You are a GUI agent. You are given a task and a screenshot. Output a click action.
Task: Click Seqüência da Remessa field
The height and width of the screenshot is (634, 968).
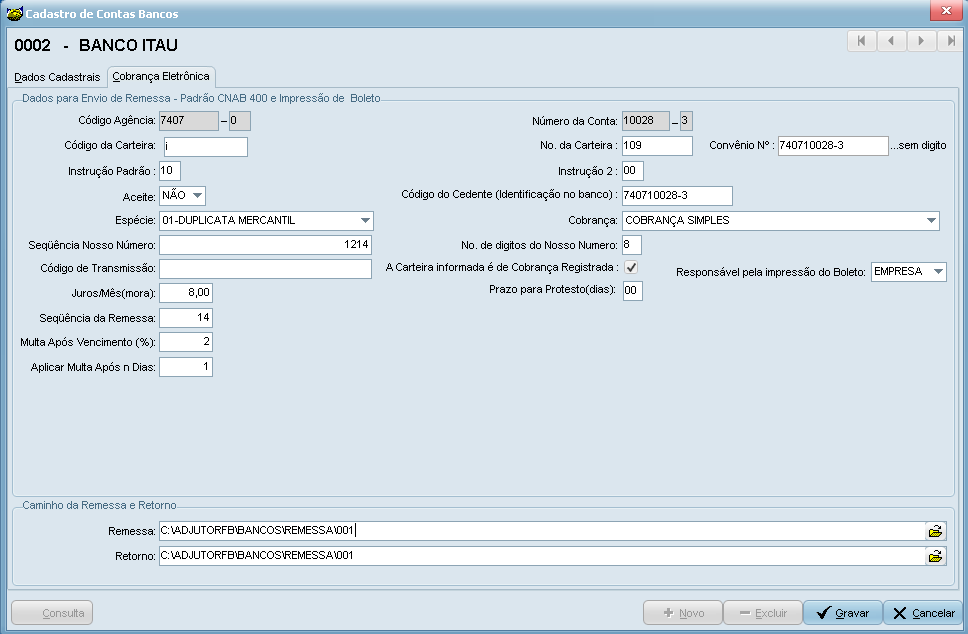pos(186,318)
